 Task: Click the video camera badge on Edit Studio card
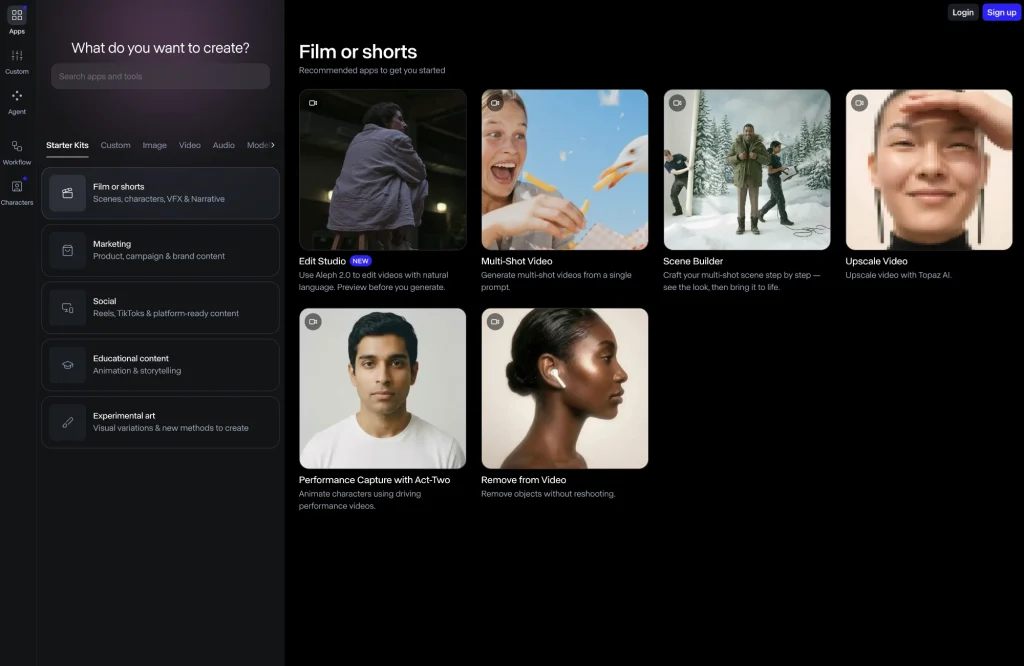pyautogui.click(x=313, y=103)
